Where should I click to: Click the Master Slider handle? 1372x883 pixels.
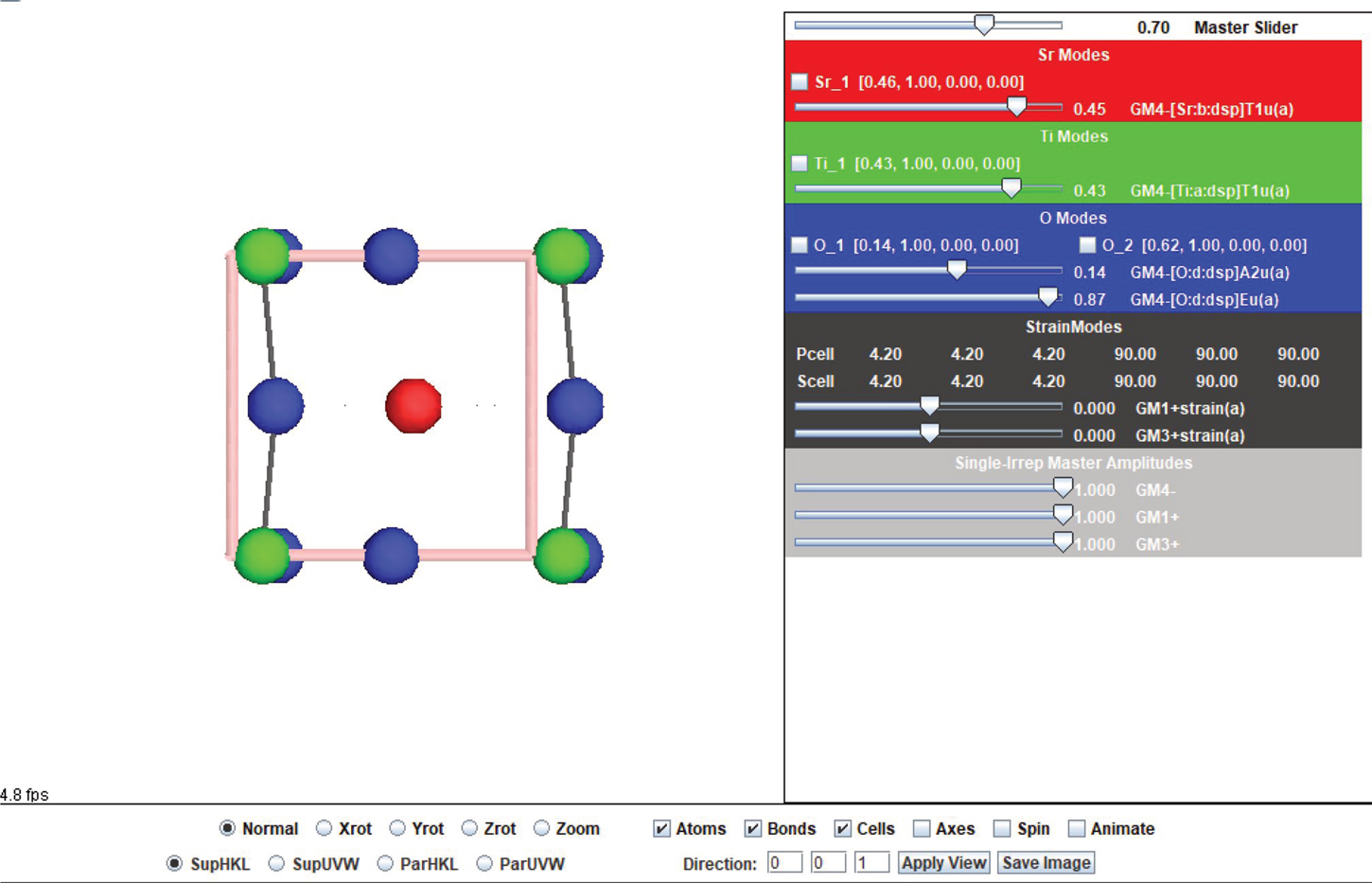click(x=984, y=25)
